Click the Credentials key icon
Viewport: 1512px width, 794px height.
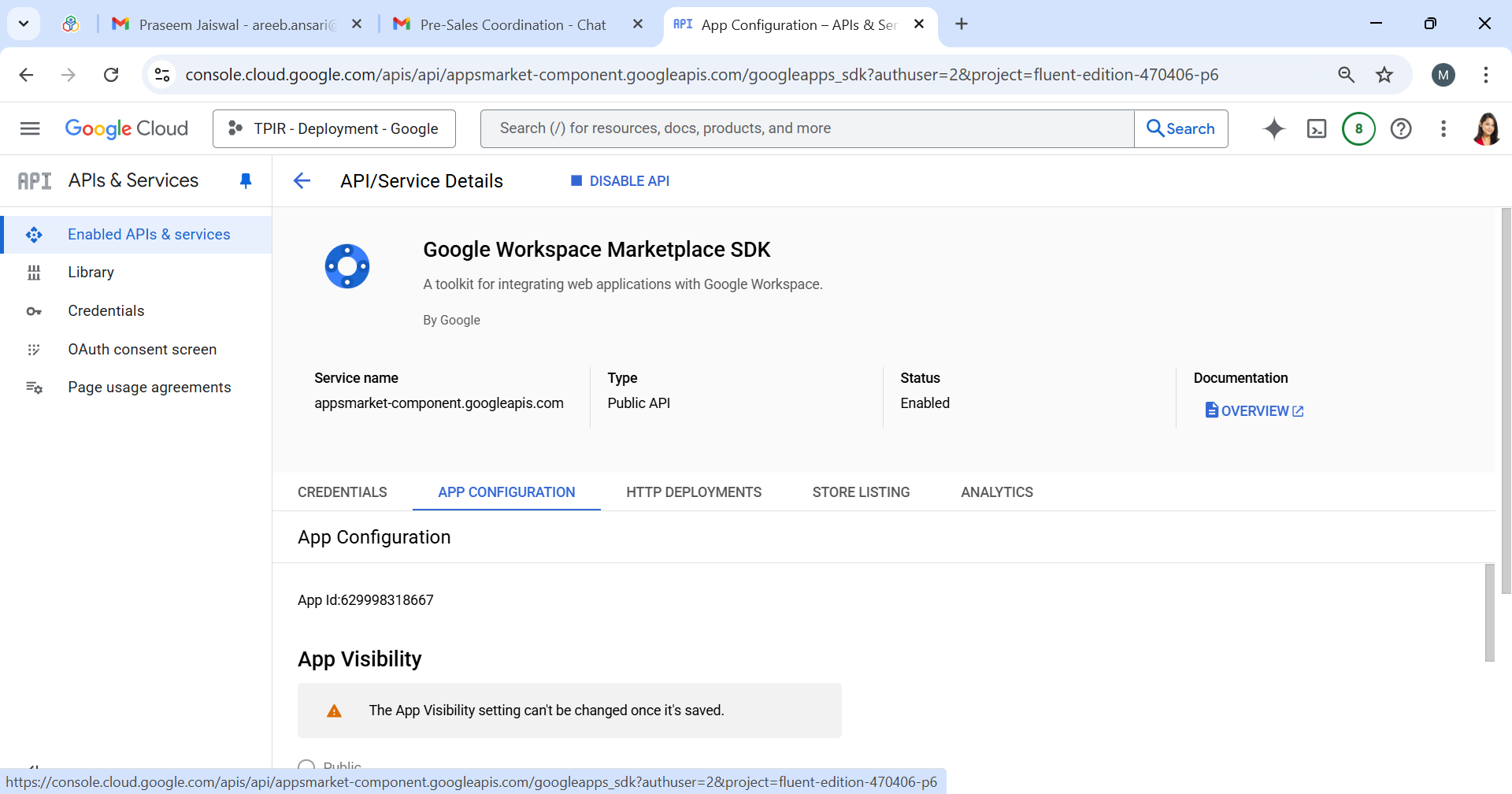pos(34,311)
